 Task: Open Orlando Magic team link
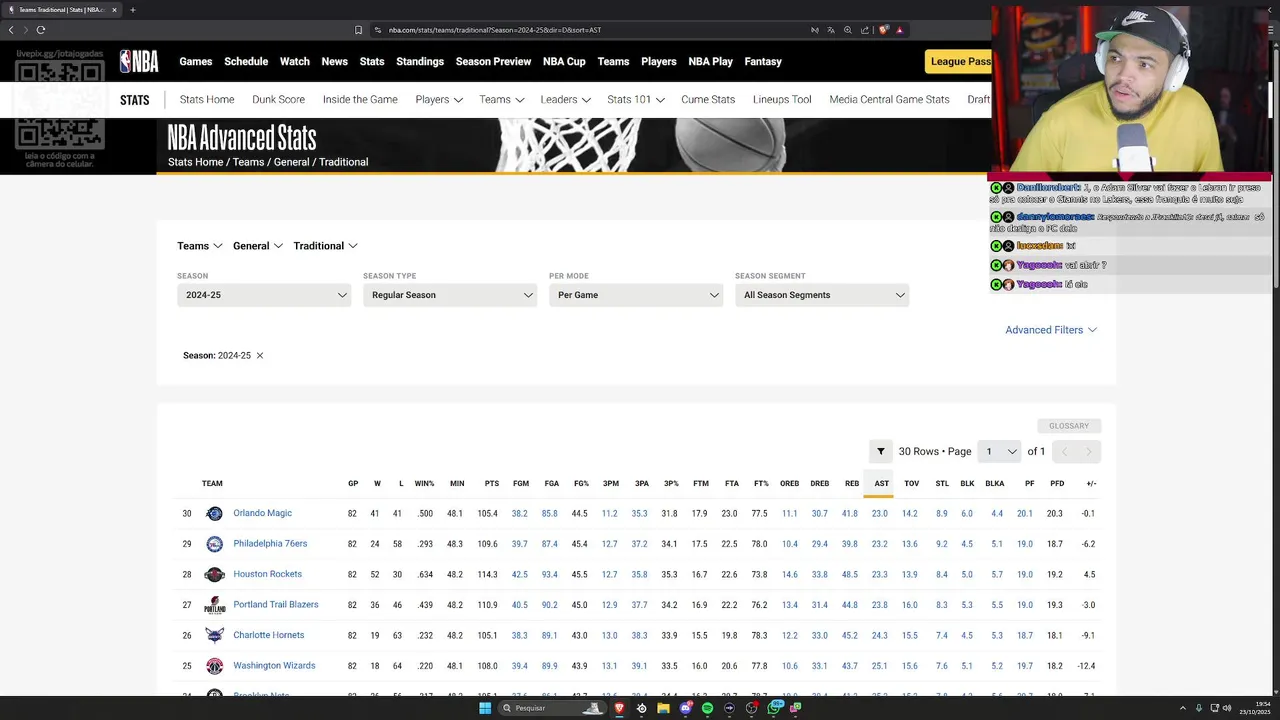coord(263,513)
